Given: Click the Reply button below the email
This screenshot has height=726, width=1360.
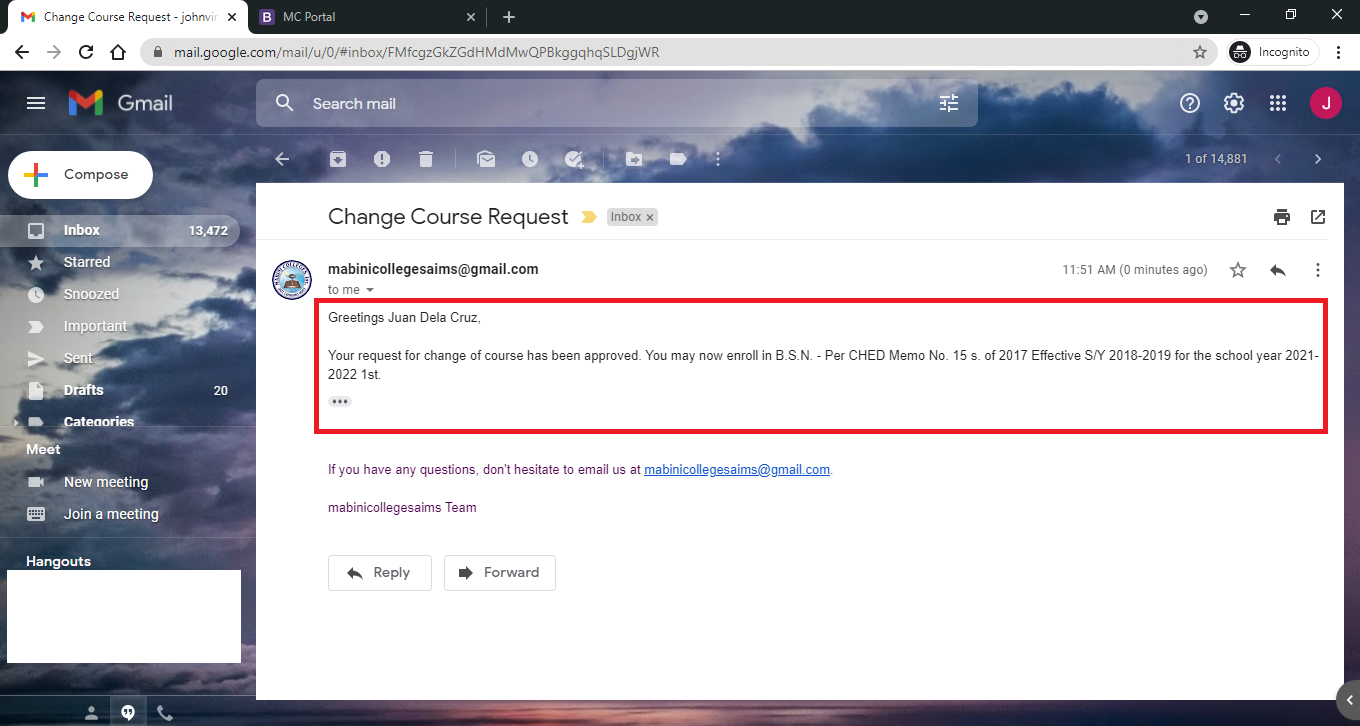Looking at the screenshot, I should [x=379, y=573].
